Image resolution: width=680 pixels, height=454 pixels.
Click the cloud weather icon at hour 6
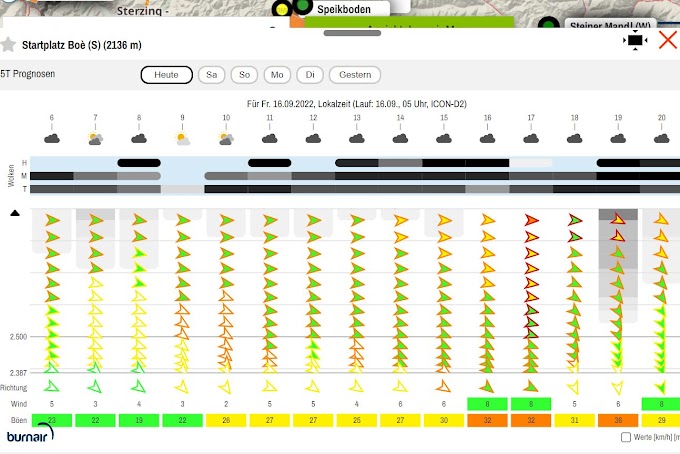coord(52,139)
